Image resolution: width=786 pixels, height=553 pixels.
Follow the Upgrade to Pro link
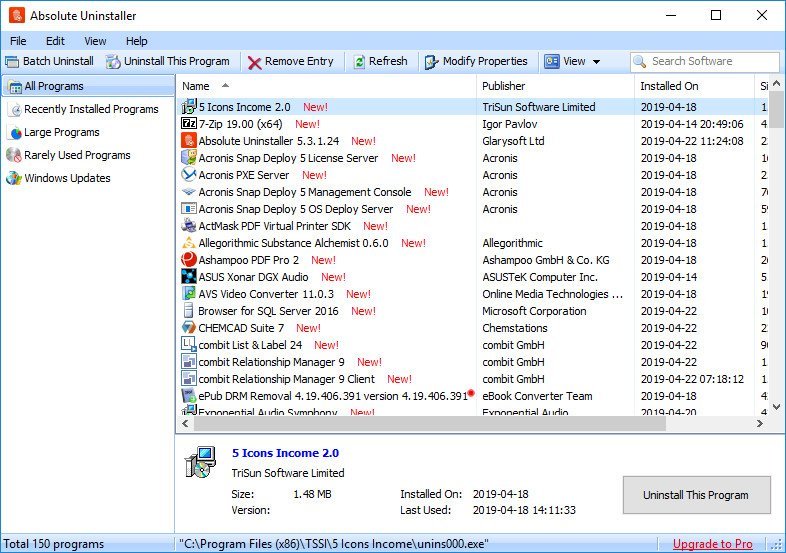712,544
